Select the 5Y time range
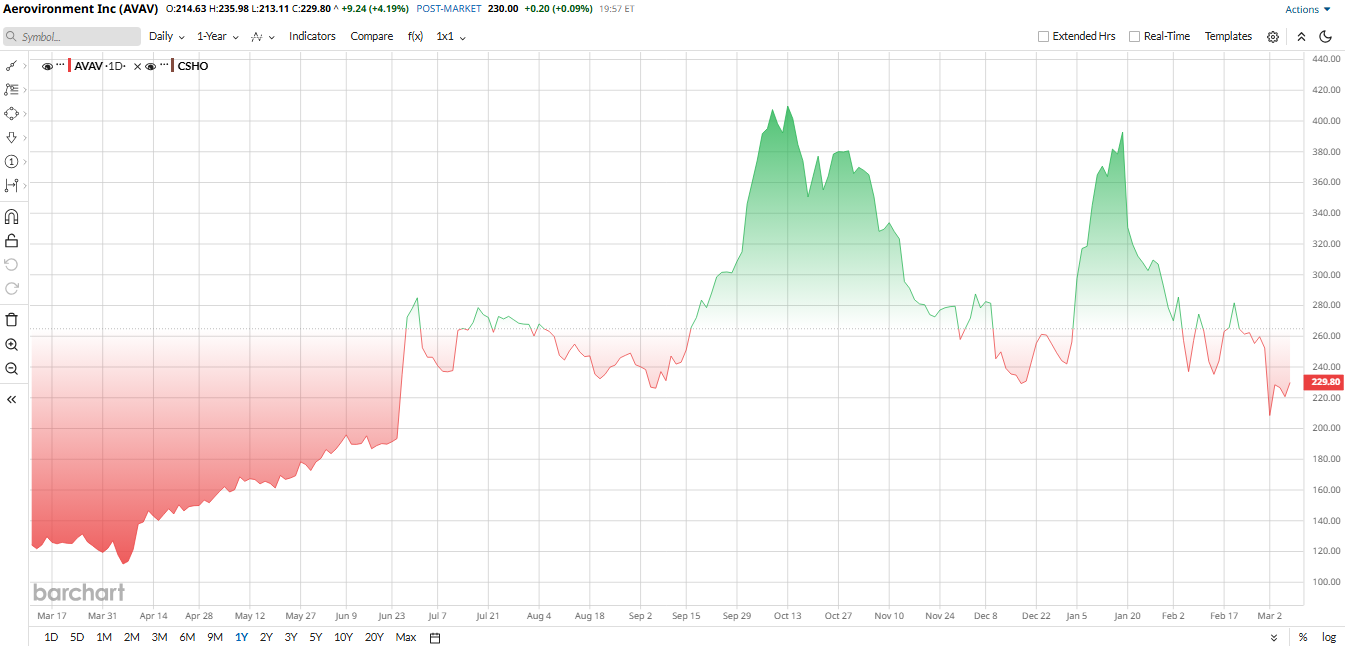This screenshot has width=1345, height=646. 316,637
